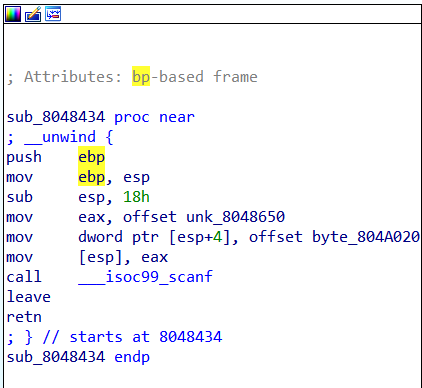
Task: Open the node color picker icon
Action: click(13, 14)
